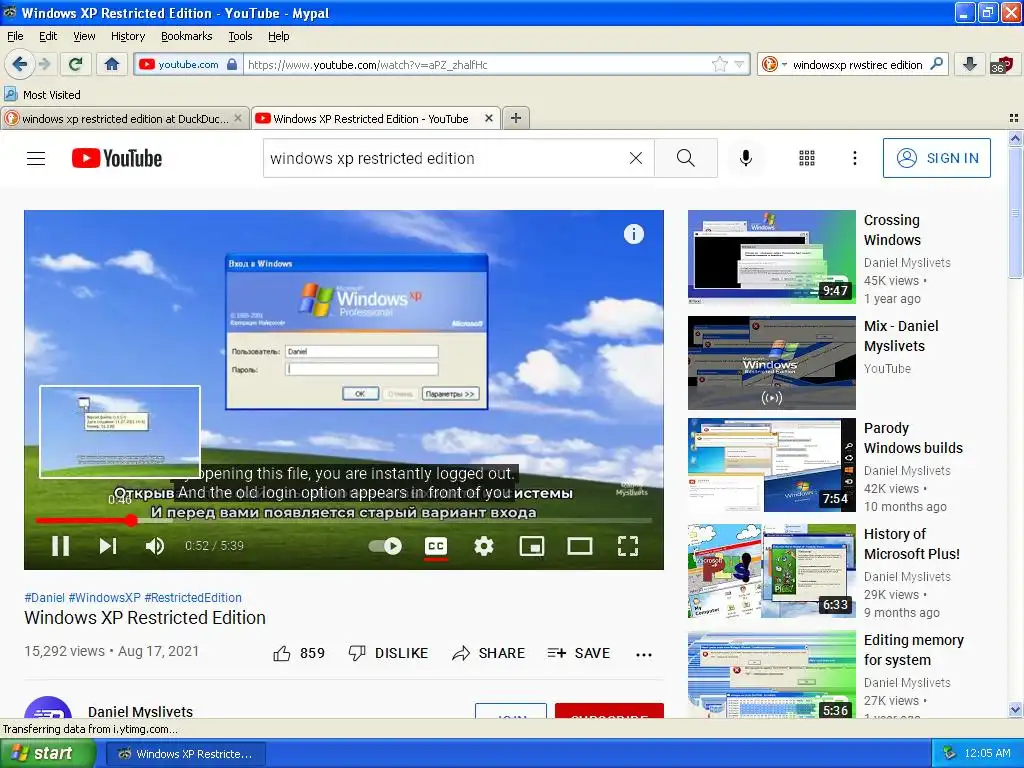The image size is (1024, 768).
Task: Dislike the video
Action: click(389, 653)
